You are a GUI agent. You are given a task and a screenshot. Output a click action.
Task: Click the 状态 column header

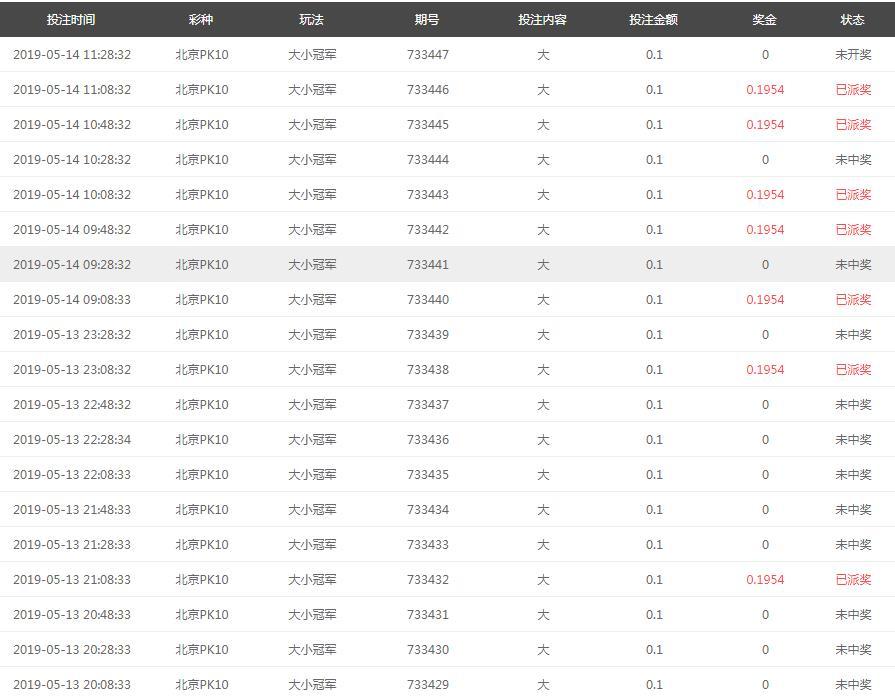(853, 20)
